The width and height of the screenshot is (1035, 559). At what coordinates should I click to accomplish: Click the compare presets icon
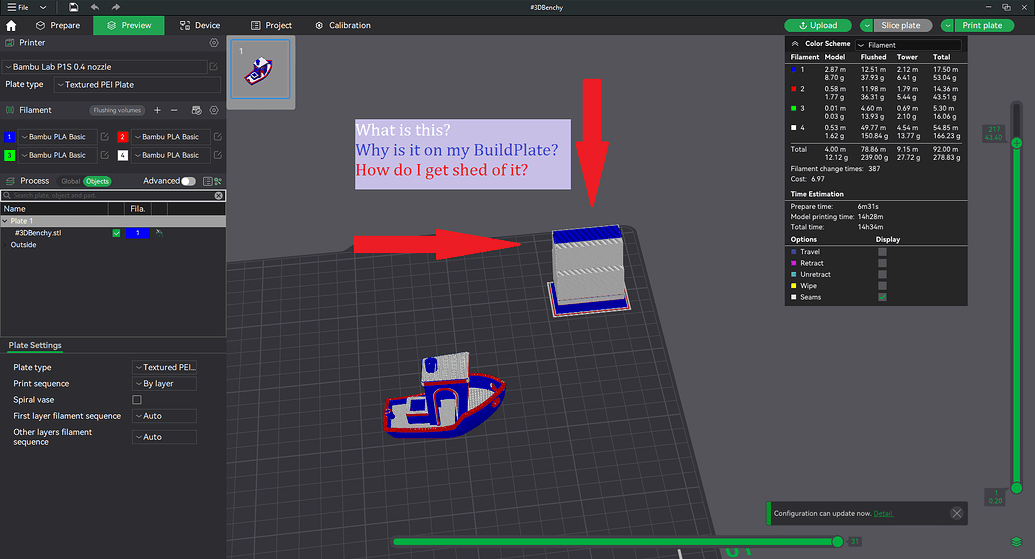click(218, 181)
